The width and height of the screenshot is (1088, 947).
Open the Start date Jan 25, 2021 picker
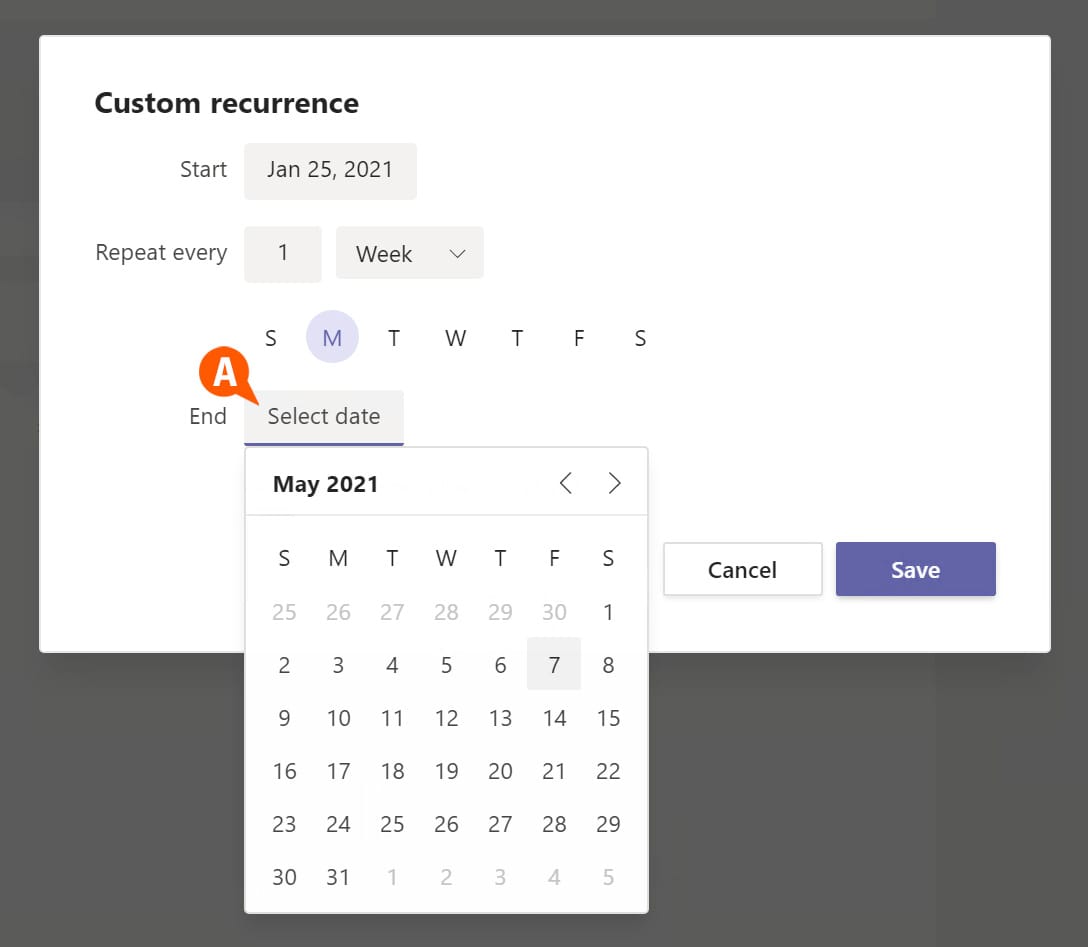(x=330, y=170)
